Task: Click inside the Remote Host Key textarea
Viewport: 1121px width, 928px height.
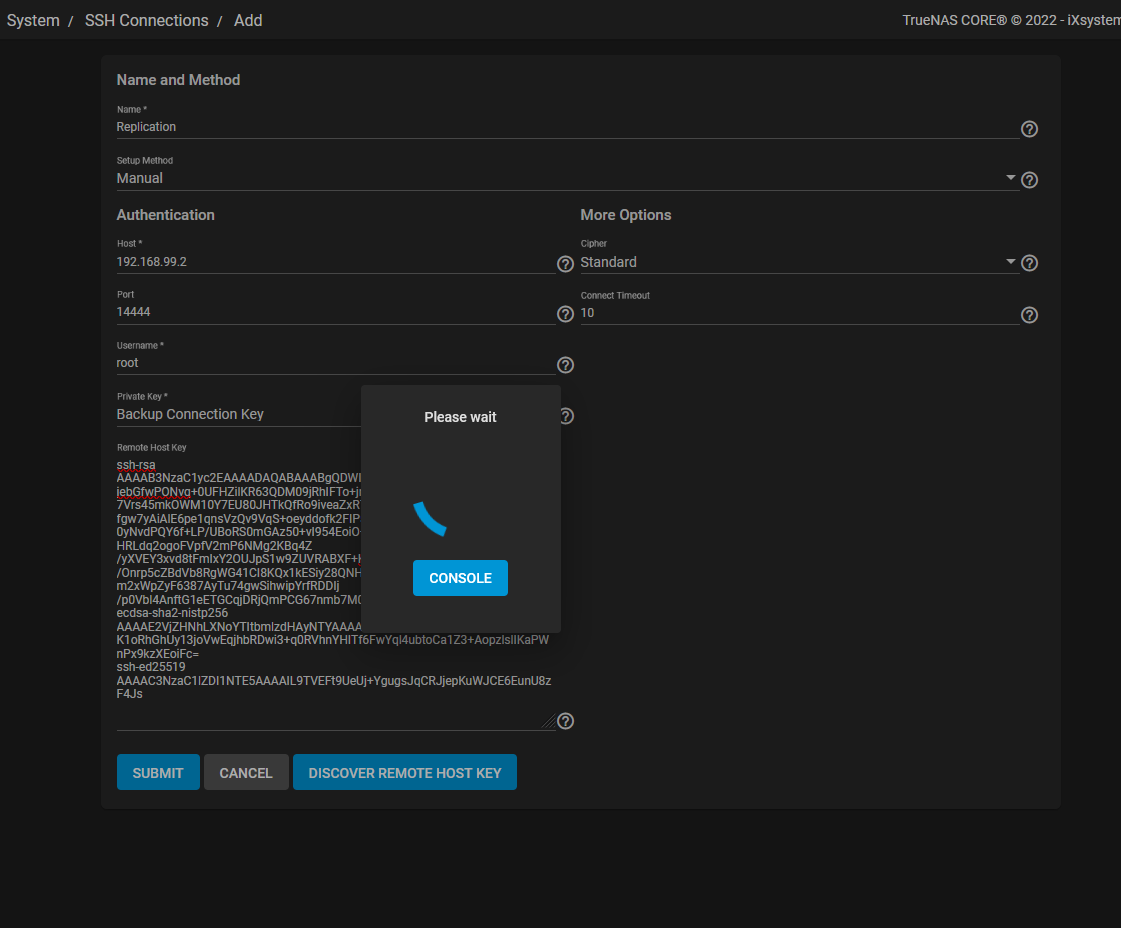Action: (335, 593)
